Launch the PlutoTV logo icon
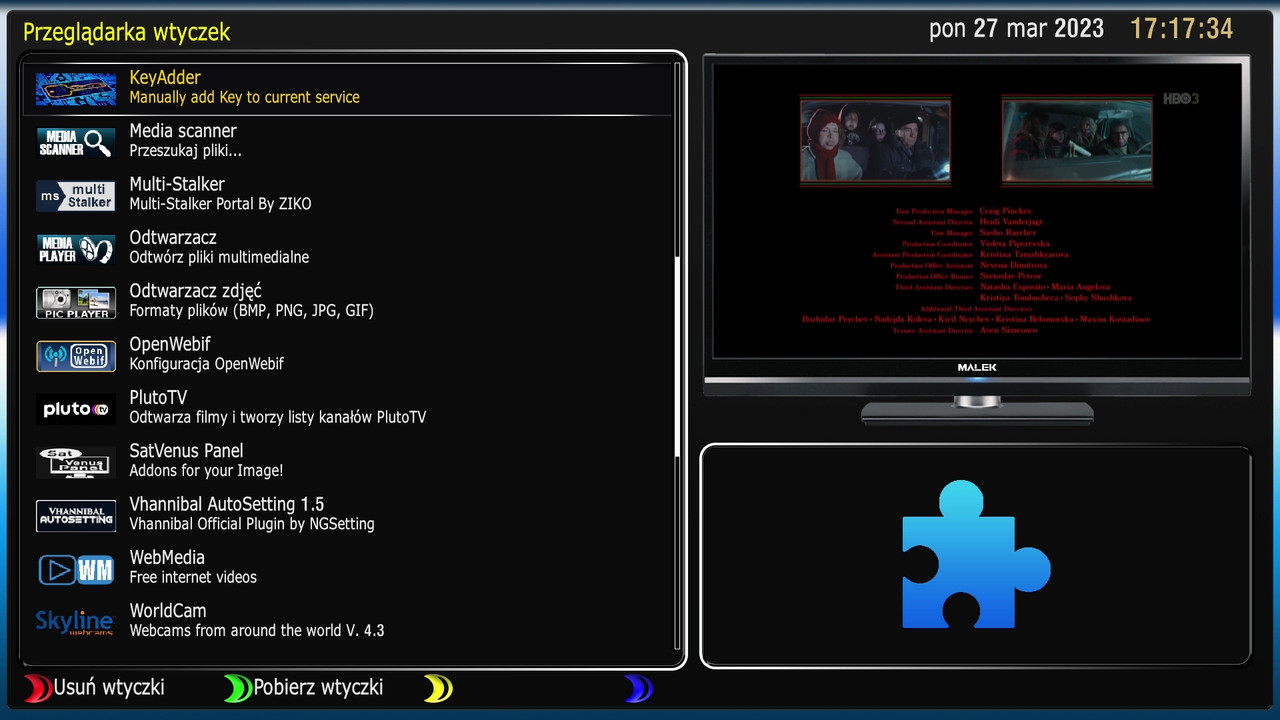Image resolution: width=1280 pixels, height=720 pixels. click(76, 409)
